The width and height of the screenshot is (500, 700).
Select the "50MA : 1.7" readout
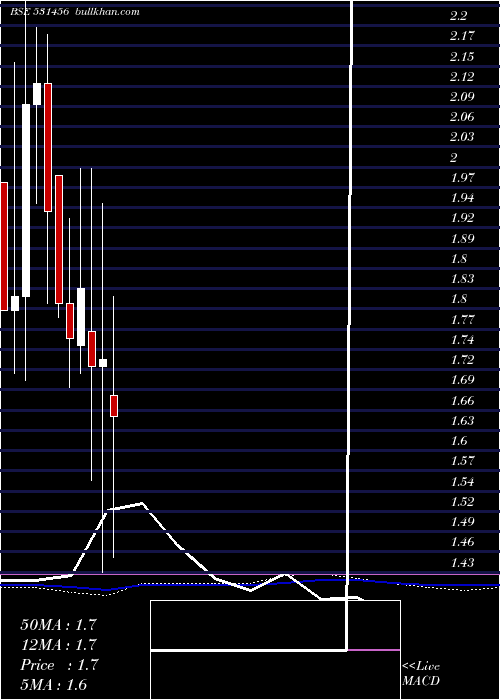58,625
